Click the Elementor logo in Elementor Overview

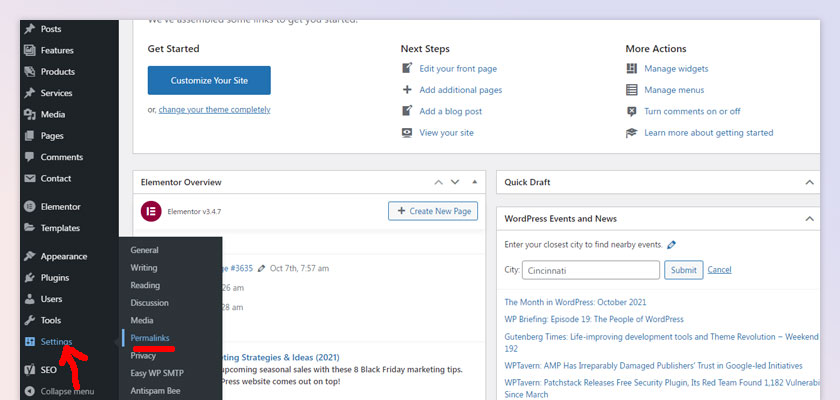(151, 212)
